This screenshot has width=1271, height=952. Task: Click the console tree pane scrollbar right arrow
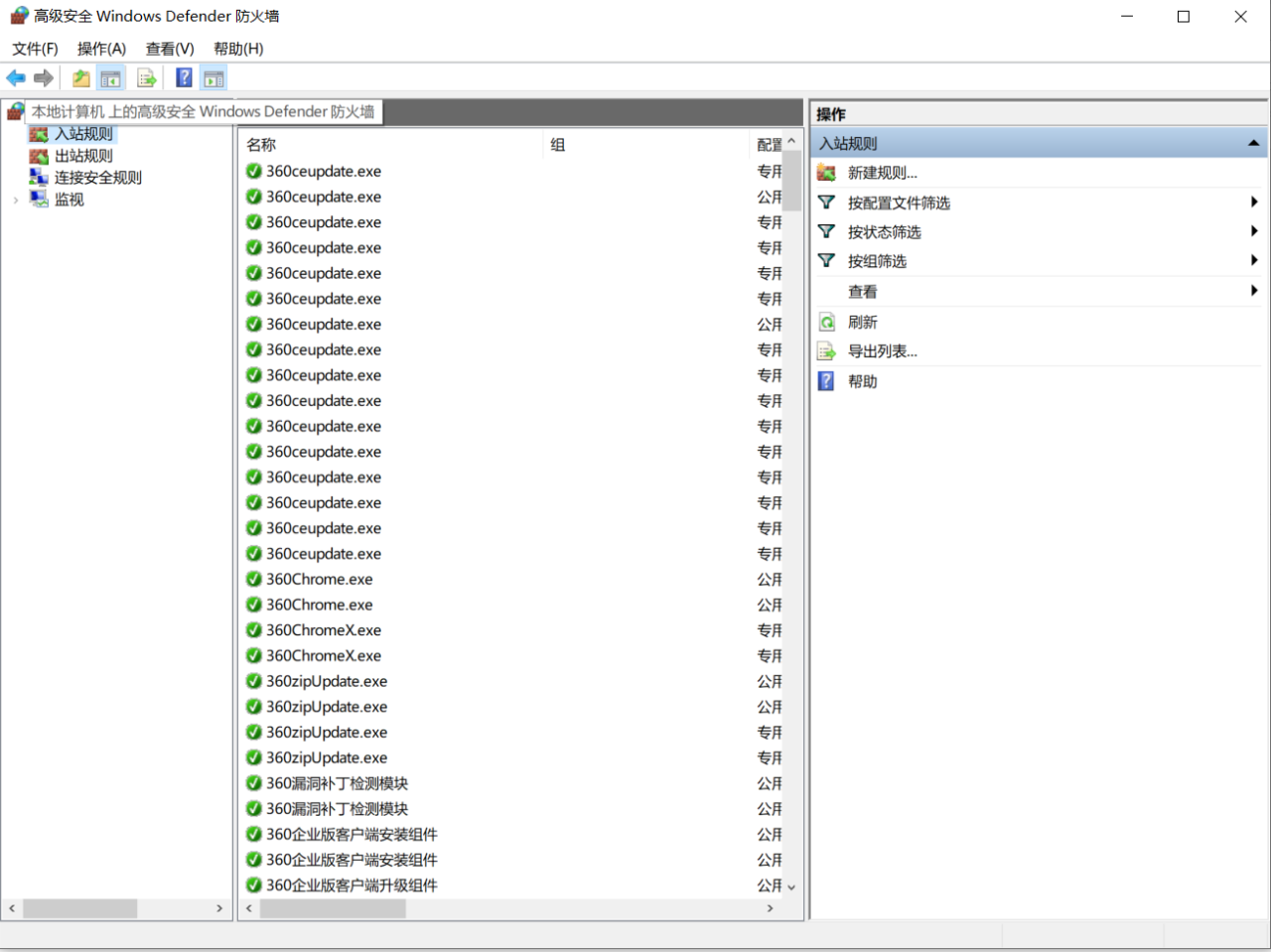tap(219, 908)
